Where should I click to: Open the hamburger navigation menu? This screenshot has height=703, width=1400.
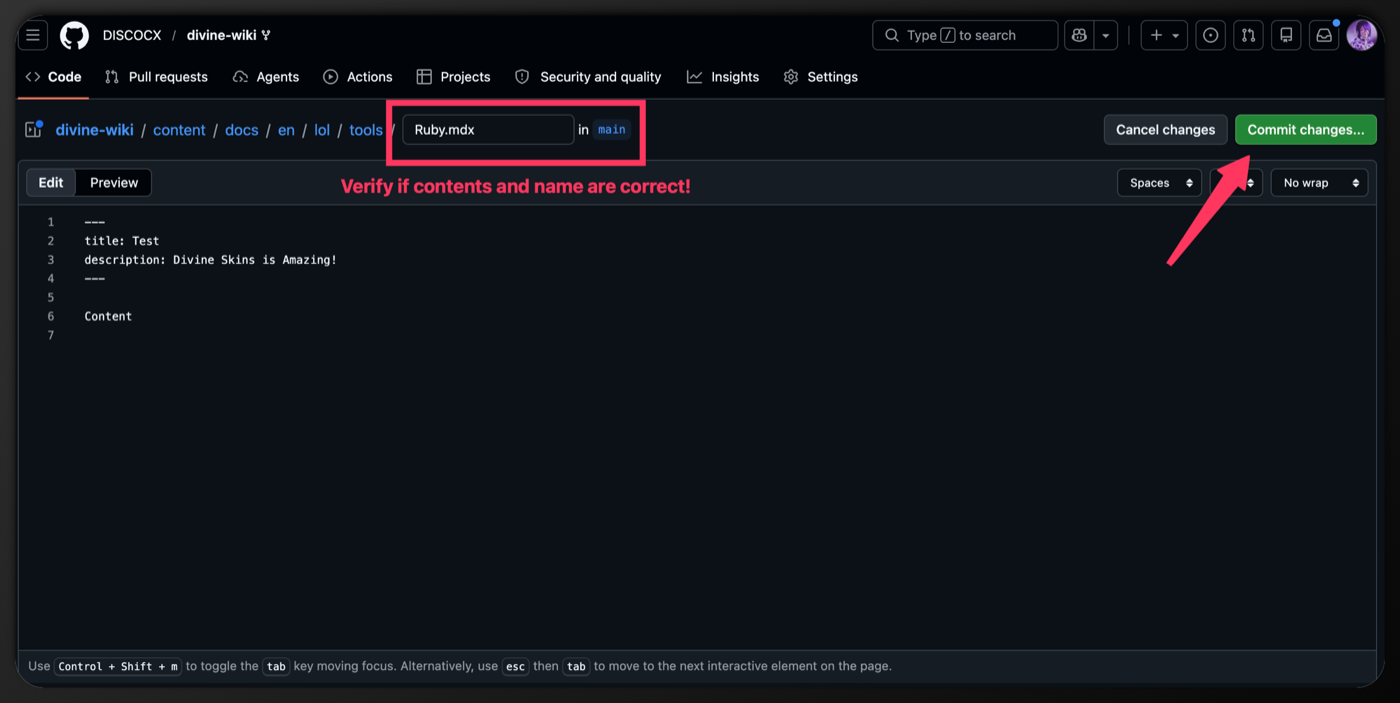pyautogui.click(x=33, y=35)
